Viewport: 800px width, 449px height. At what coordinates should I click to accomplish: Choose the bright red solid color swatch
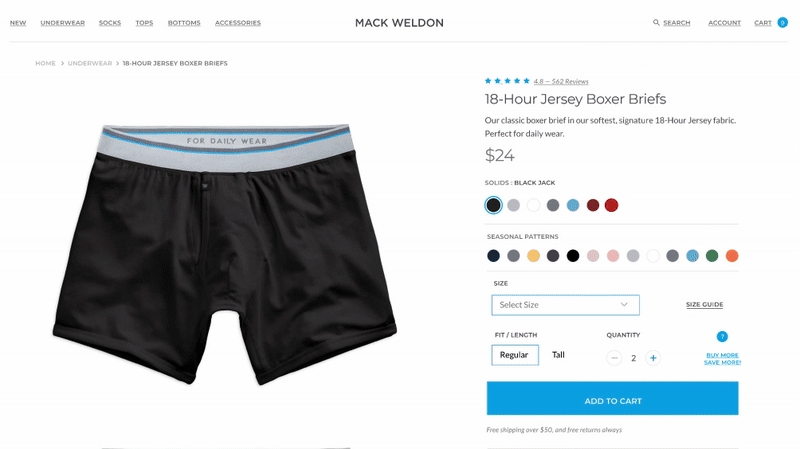coord(611,205)
